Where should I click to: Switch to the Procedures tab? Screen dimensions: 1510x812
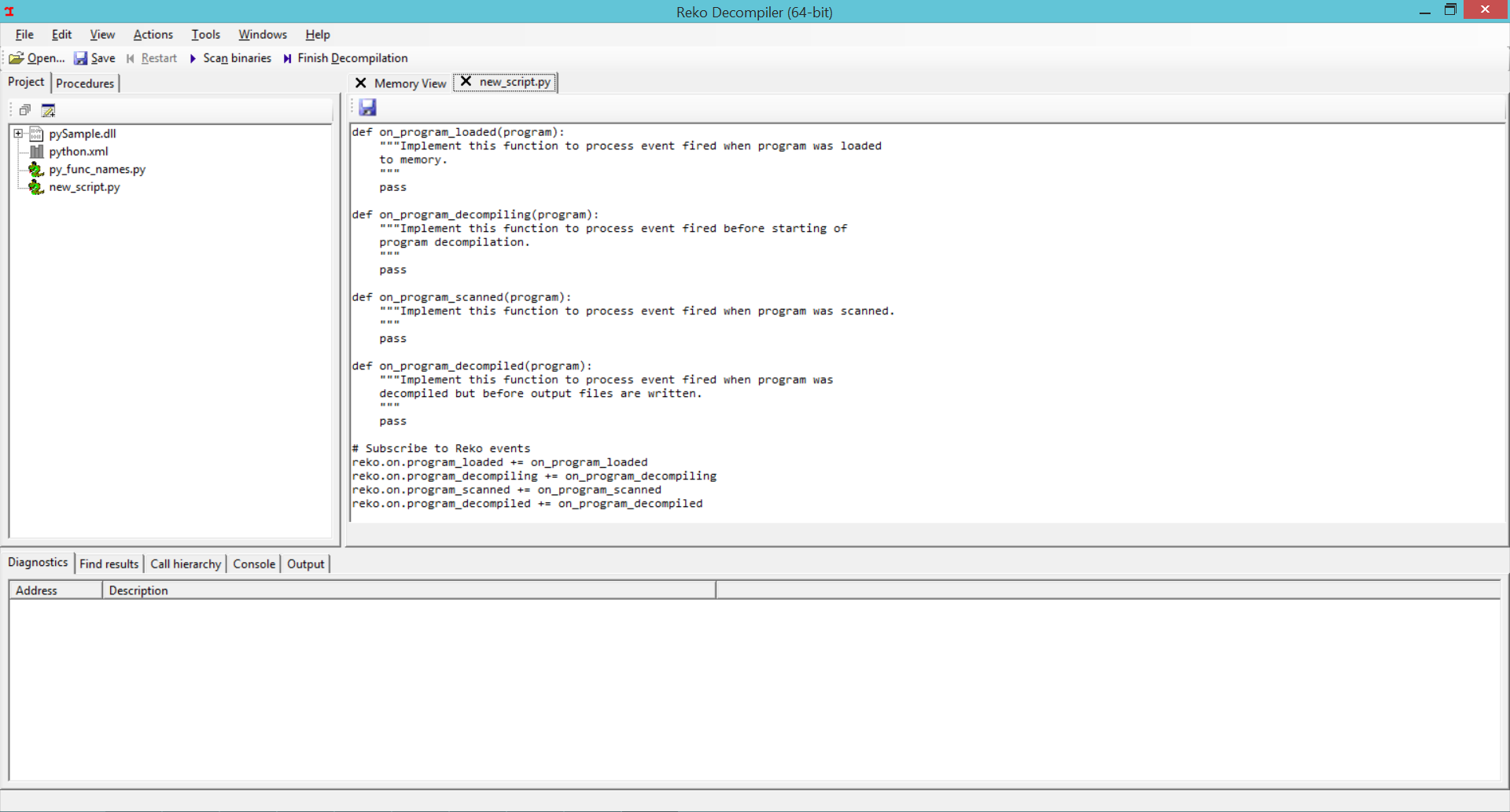(x=85, y=83)
